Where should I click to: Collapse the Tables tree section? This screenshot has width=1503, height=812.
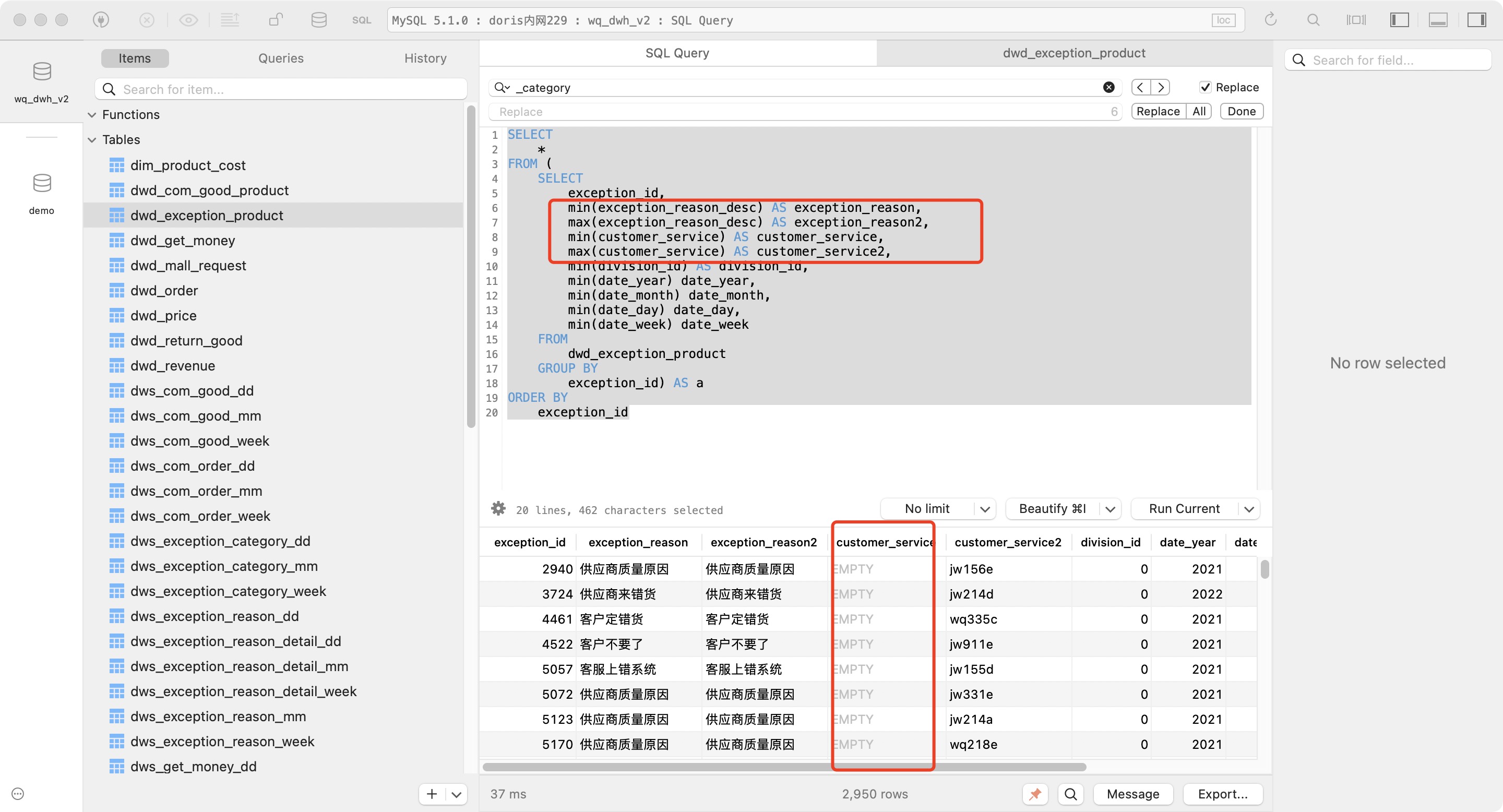pos(92,140)
